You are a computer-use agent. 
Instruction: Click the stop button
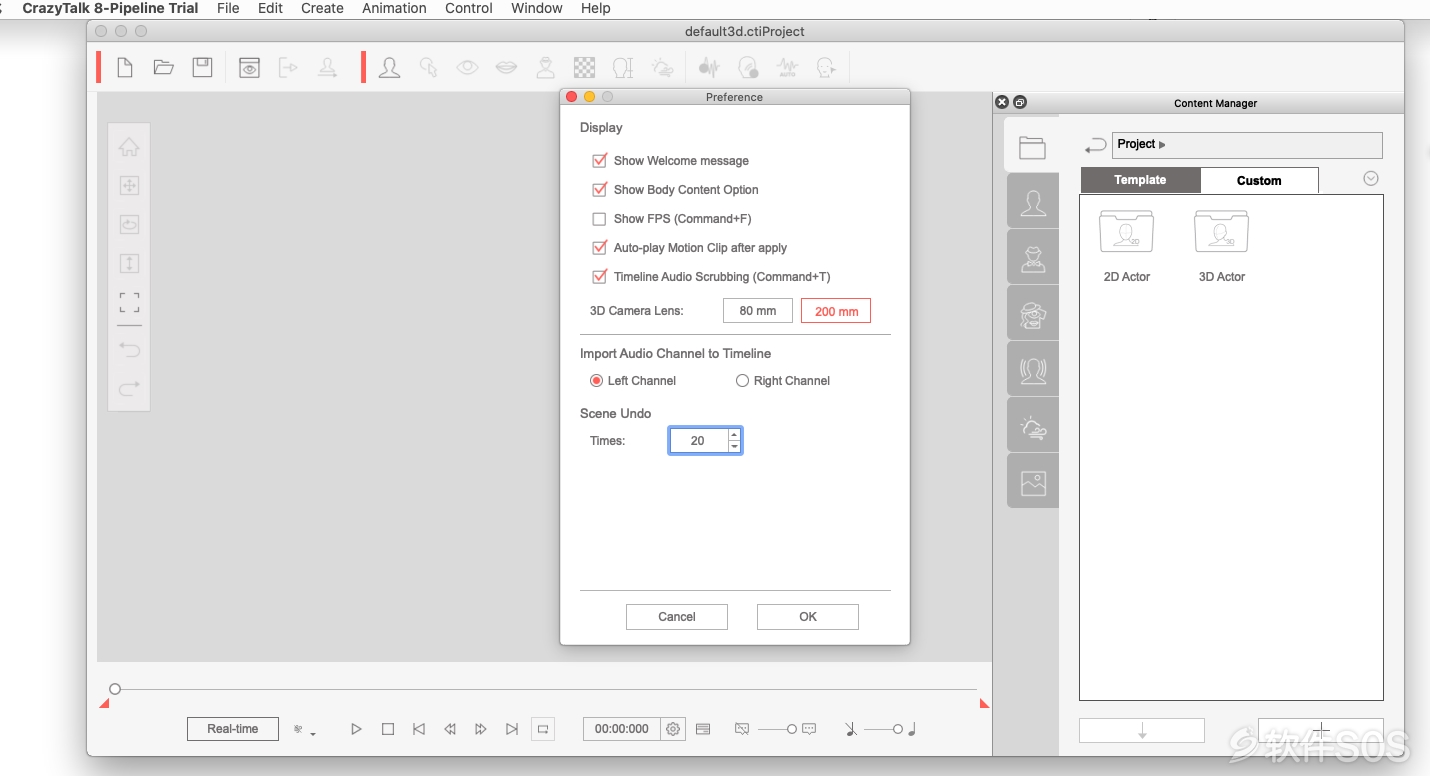388,729
